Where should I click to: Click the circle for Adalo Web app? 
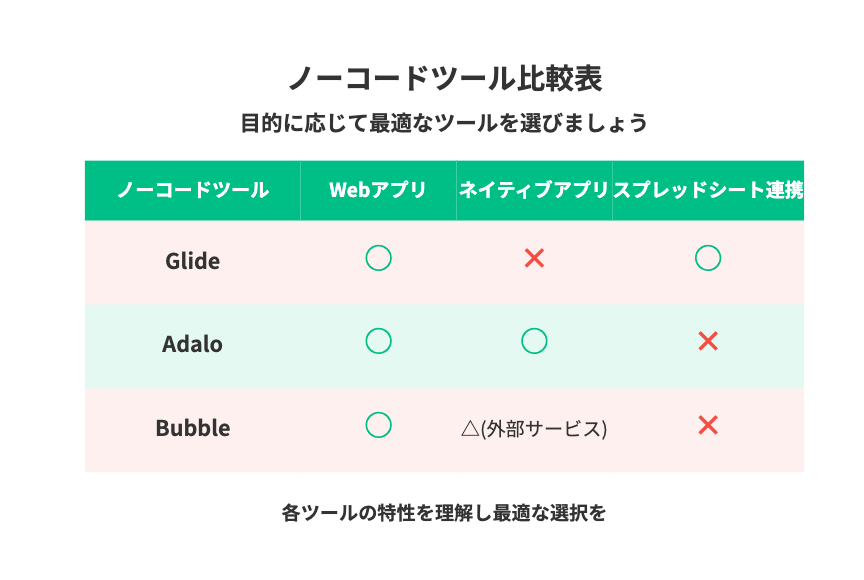379,341
